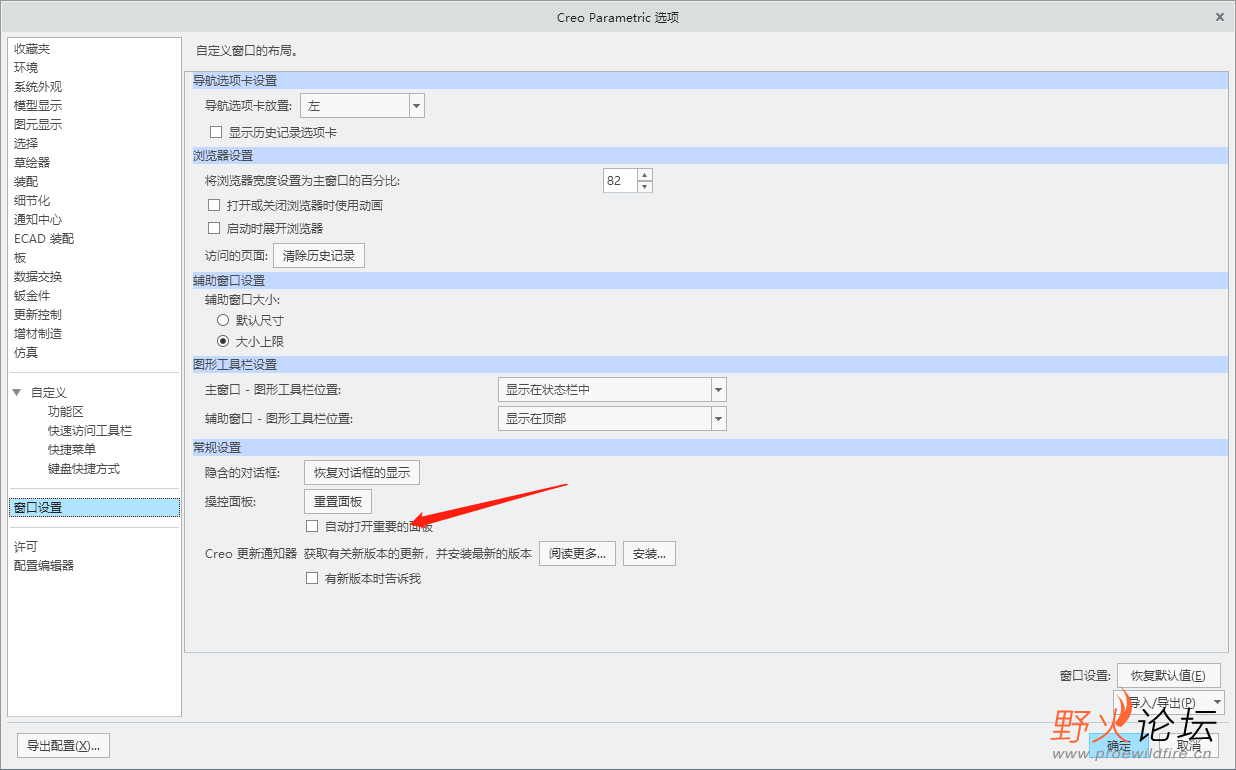
Task: Open the 配置编辑器 category
Action: click(44, 566)
